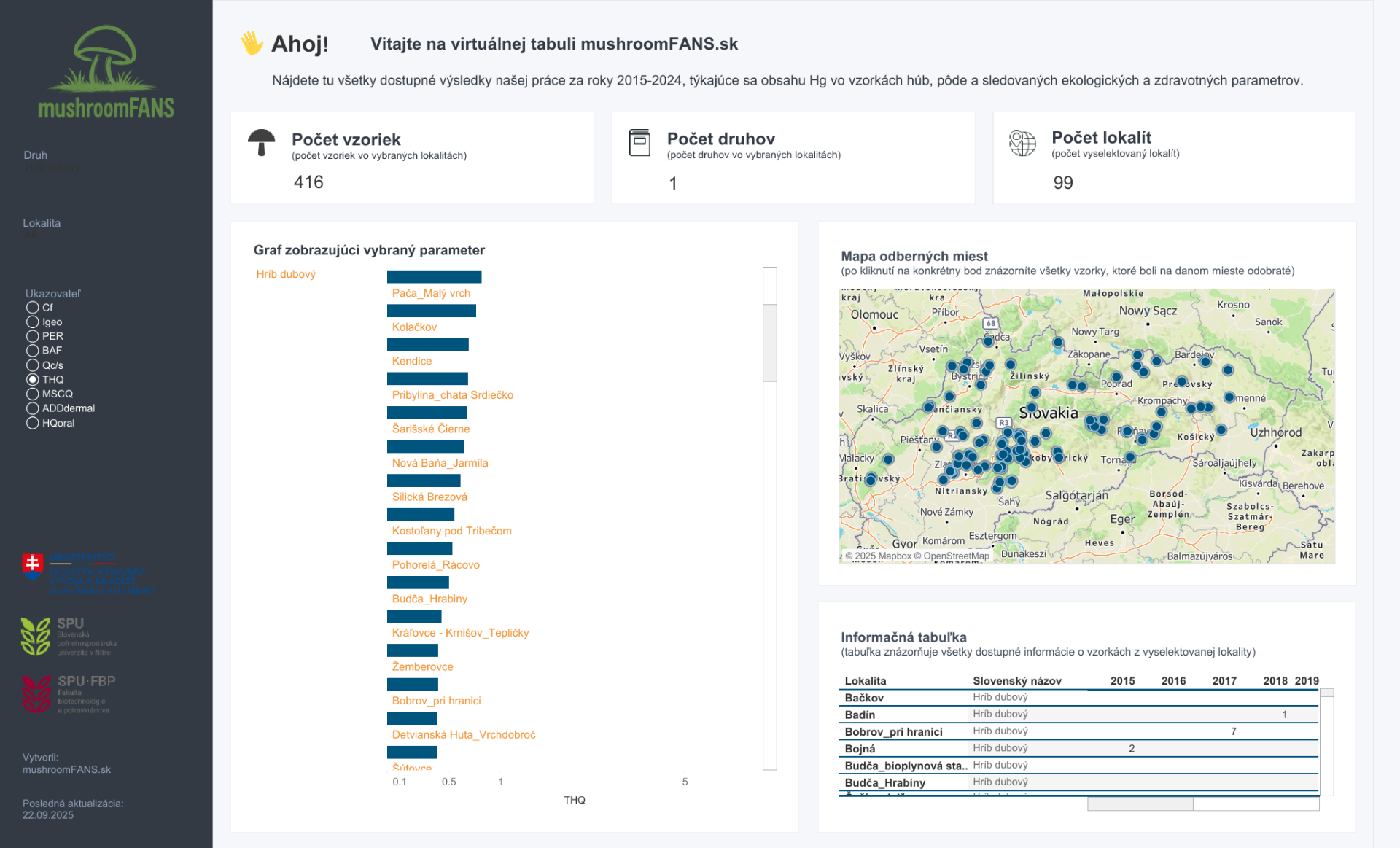Click the bar chart vertical scrollbar thumb

(x=769, y=343)
